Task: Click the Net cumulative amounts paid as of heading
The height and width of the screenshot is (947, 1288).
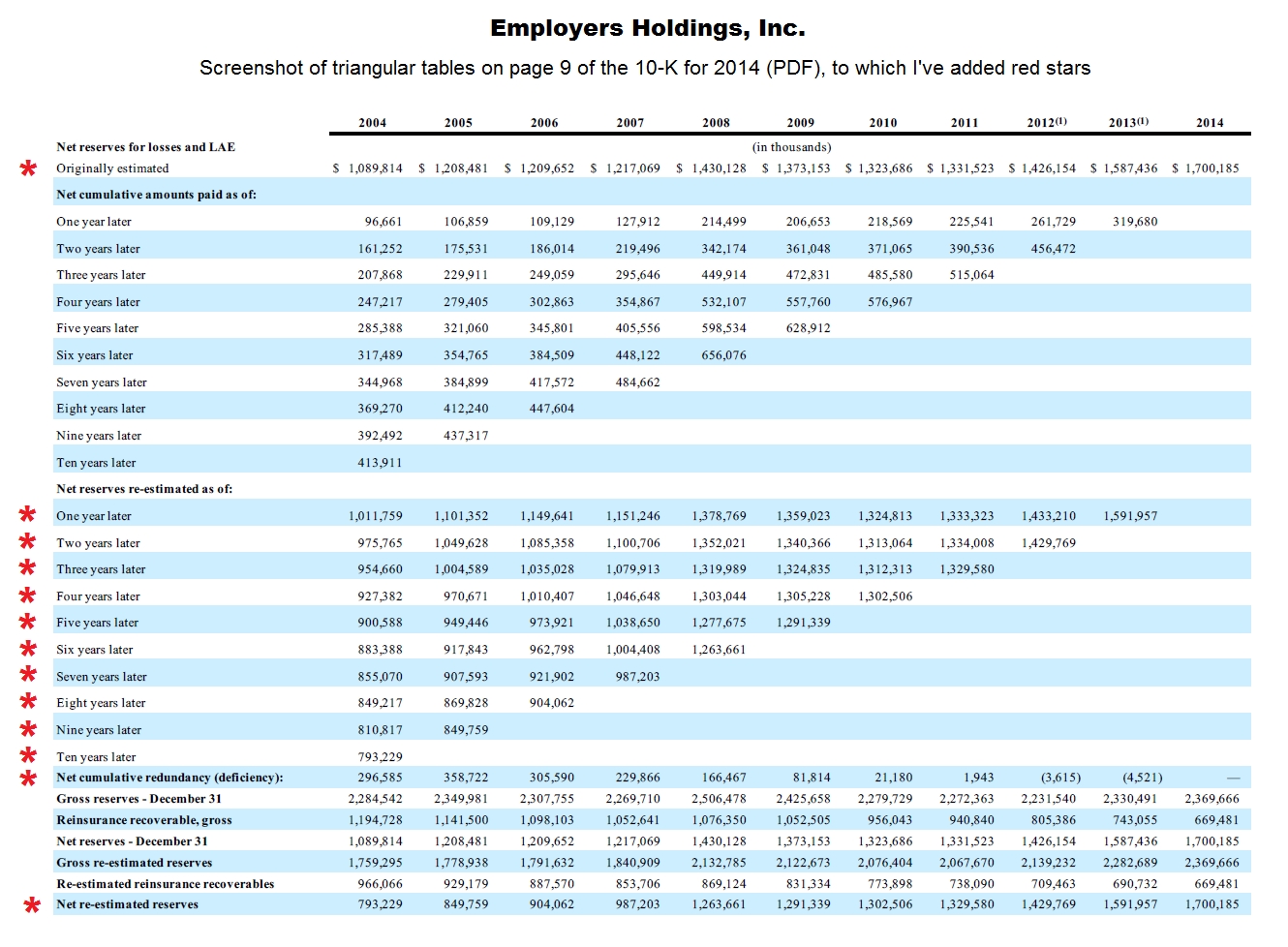Action: (x=156, y=195)
